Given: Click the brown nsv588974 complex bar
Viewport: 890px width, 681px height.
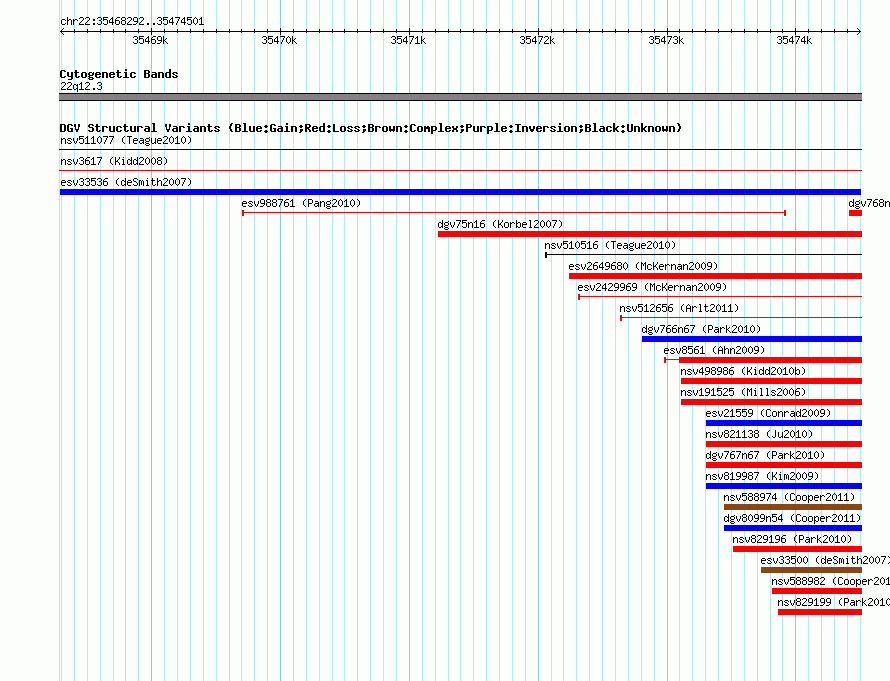Looking at the screenshot, I should pyautogui.click(x=793, y=507).
